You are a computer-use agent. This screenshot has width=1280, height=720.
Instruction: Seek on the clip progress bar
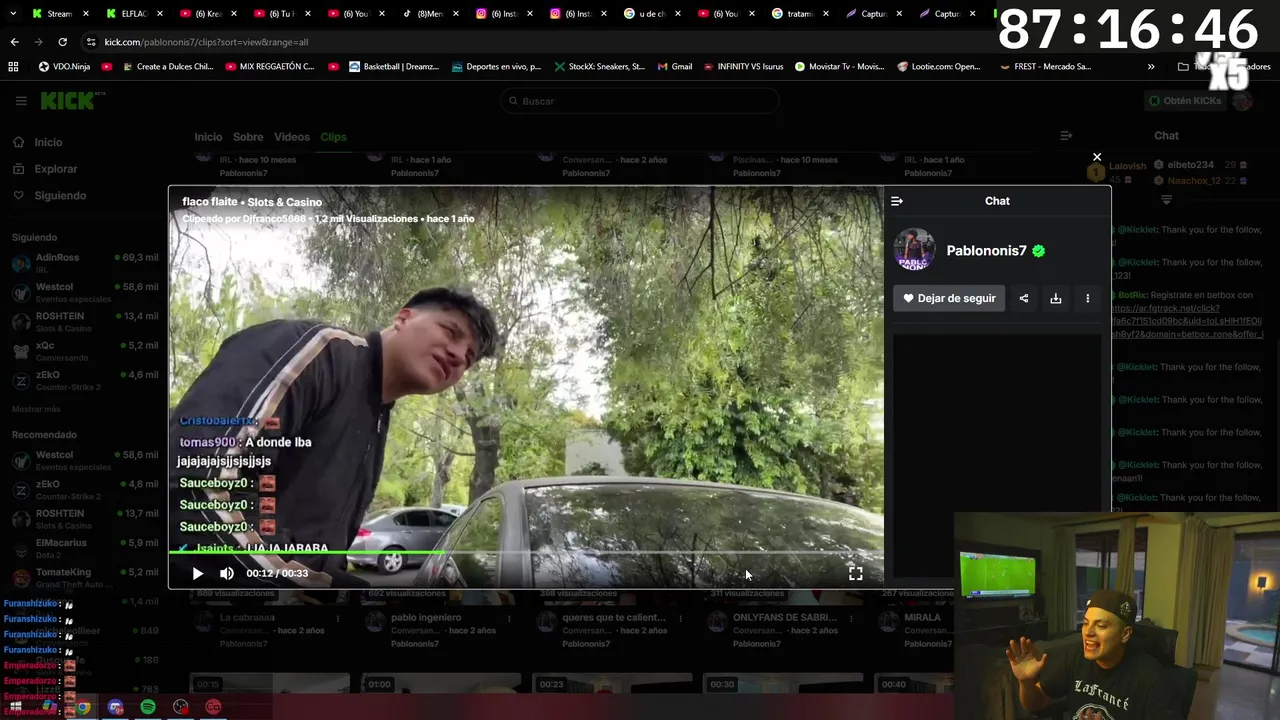tap(526, 552)
